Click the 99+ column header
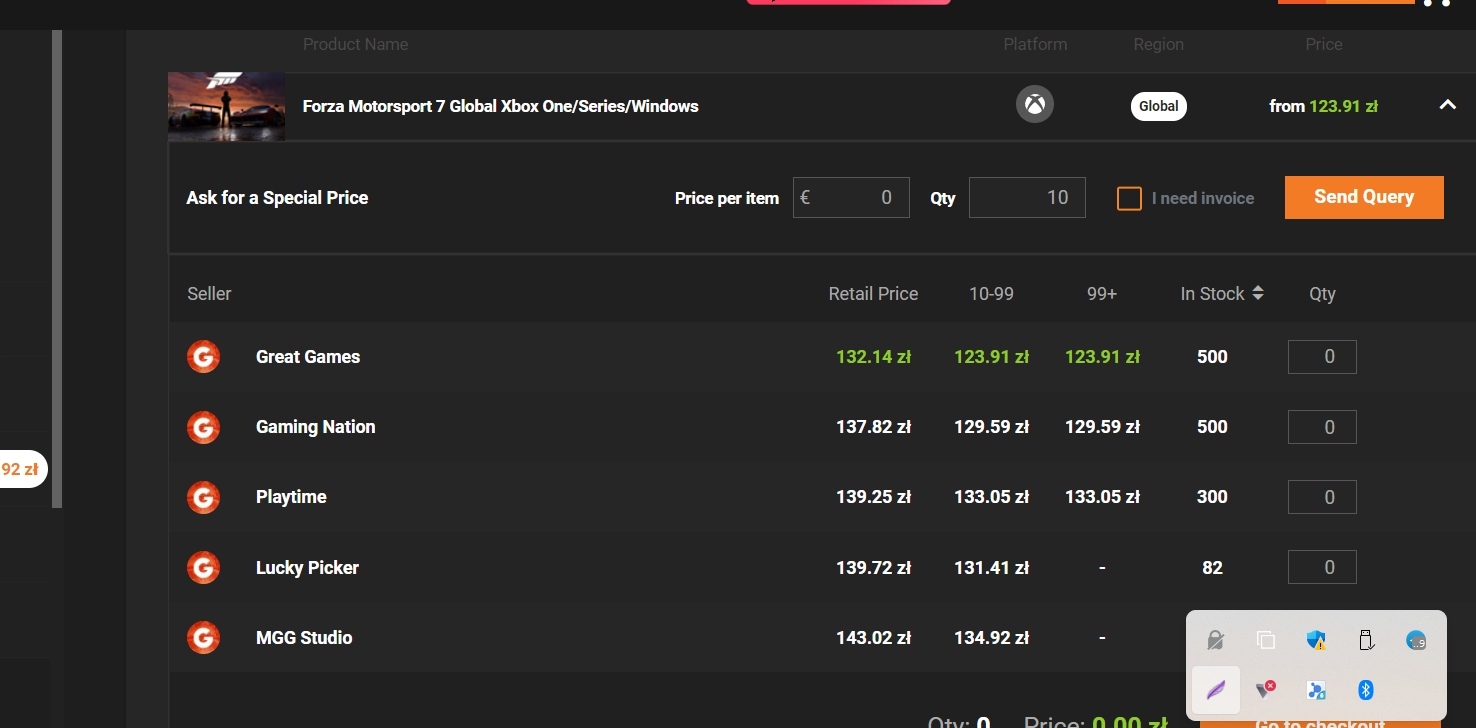The height and width of the screenshot is (728, 1476). pyautogui.click(x=1102, y=294)
